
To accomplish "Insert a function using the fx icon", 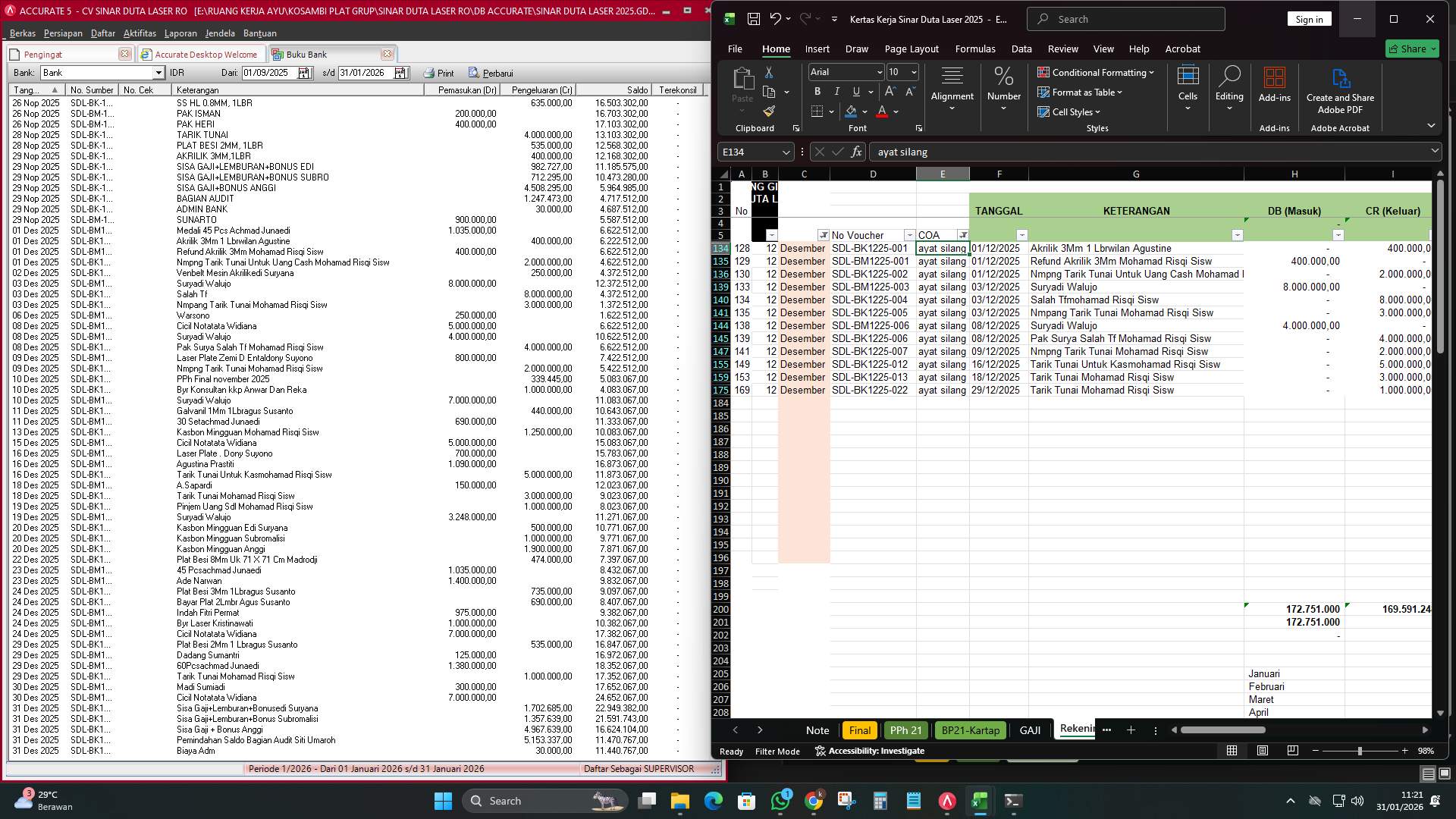I will [x=856, y=152].
